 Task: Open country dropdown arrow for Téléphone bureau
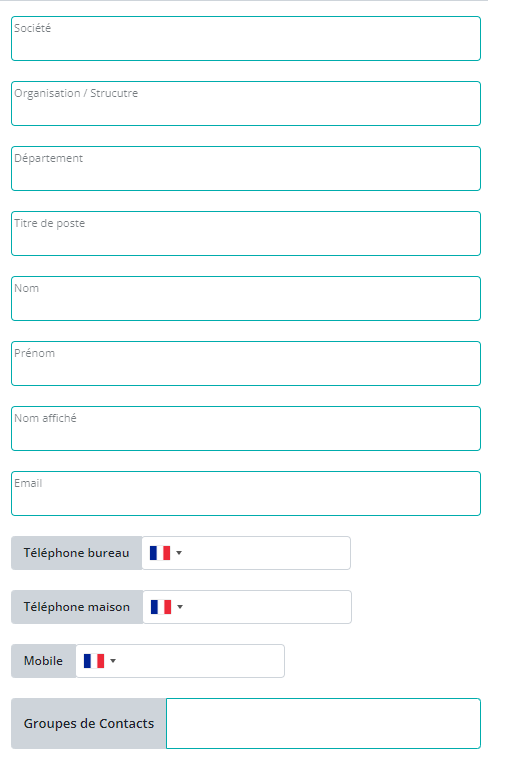(179, 553)
